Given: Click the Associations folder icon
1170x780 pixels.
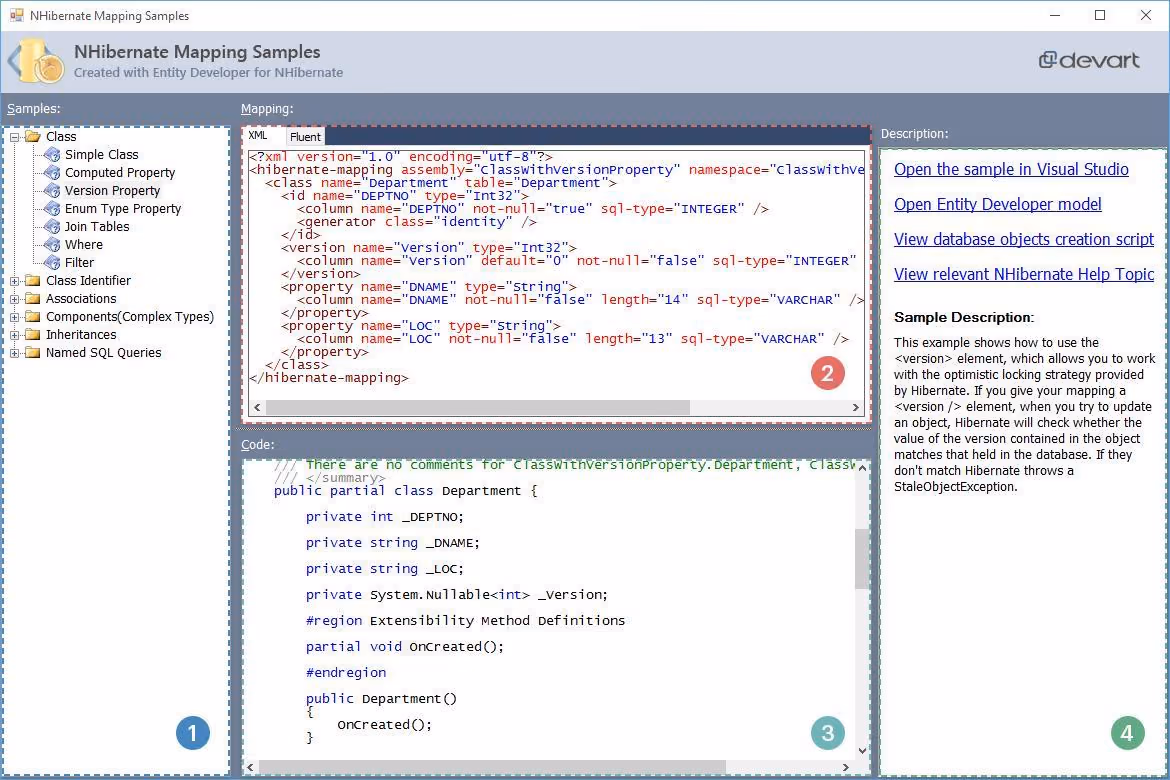Looking at the screenshot, I should pyautogui.click(x=33, y=299).
